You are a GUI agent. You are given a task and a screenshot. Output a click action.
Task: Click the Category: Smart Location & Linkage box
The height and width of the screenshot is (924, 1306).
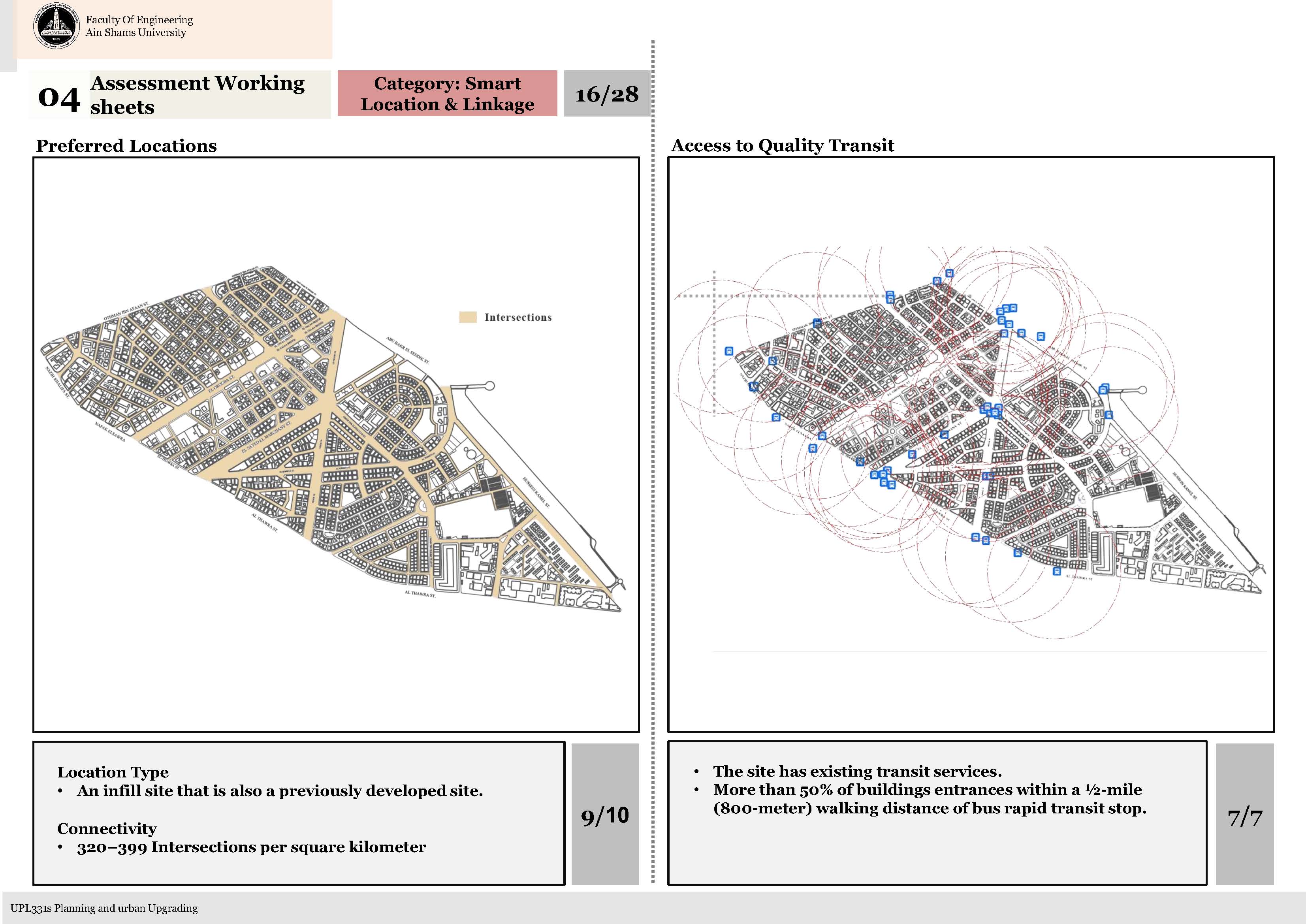tap(447, 94)
